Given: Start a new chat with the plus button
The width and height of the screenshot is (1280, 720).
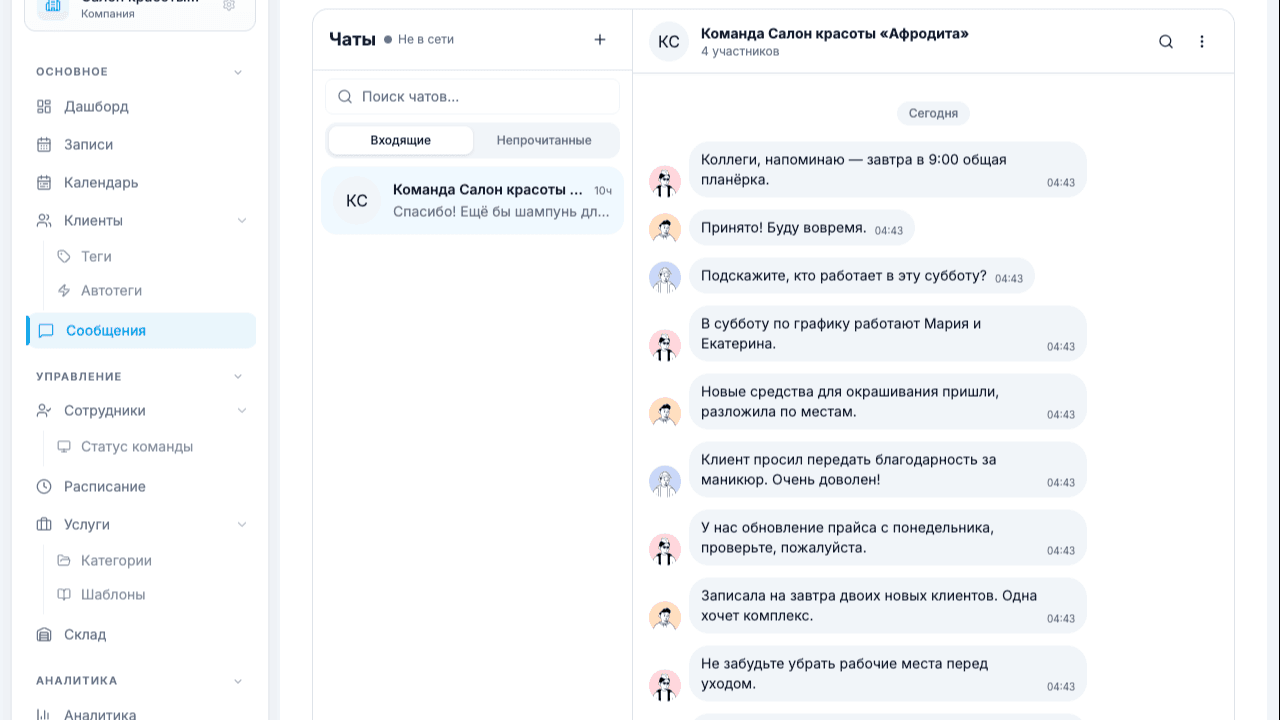Looking at the screenshot, I should 599,39.
